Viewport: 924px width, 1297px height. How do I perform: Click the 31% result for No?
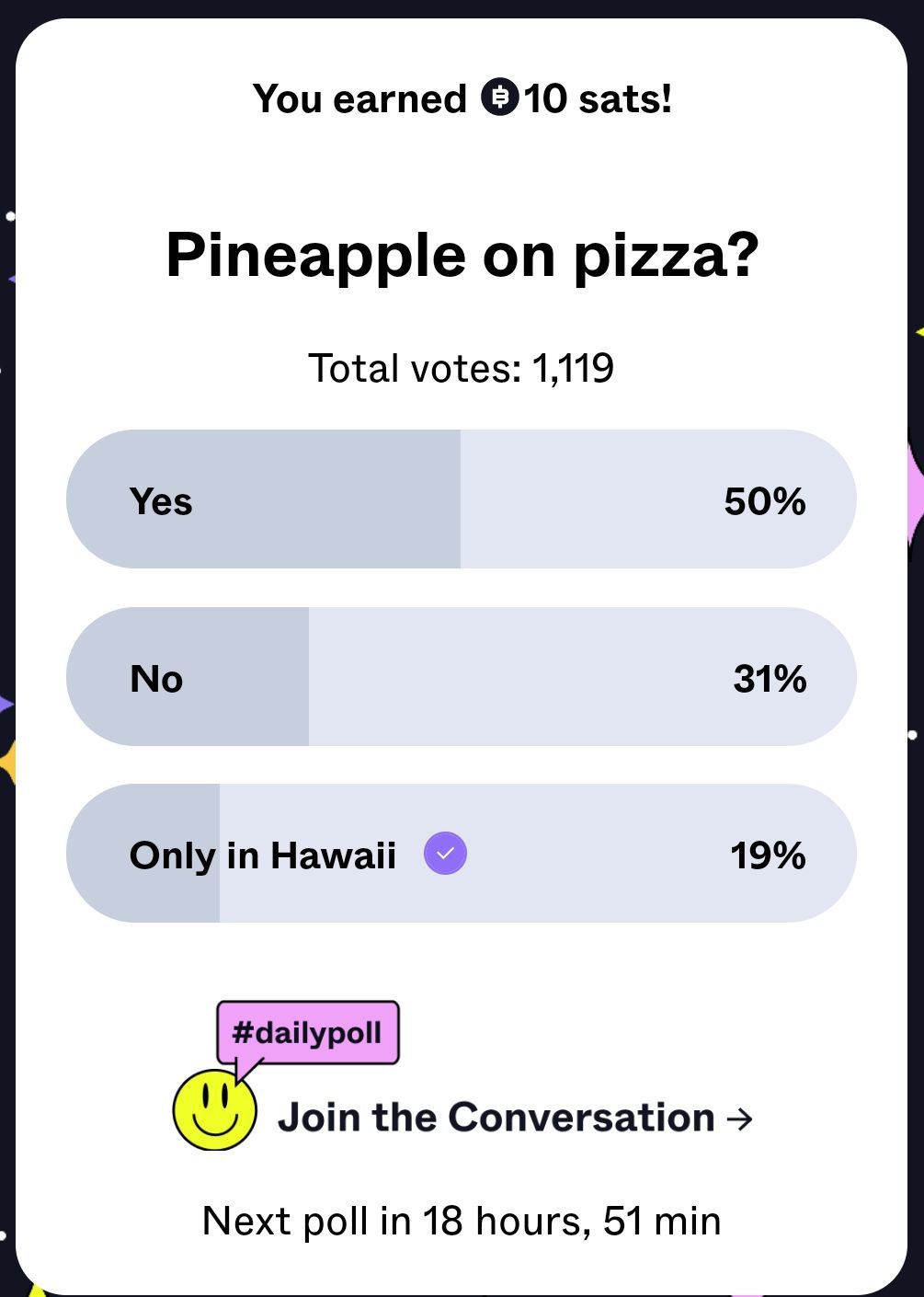click(x=770, y=679)
